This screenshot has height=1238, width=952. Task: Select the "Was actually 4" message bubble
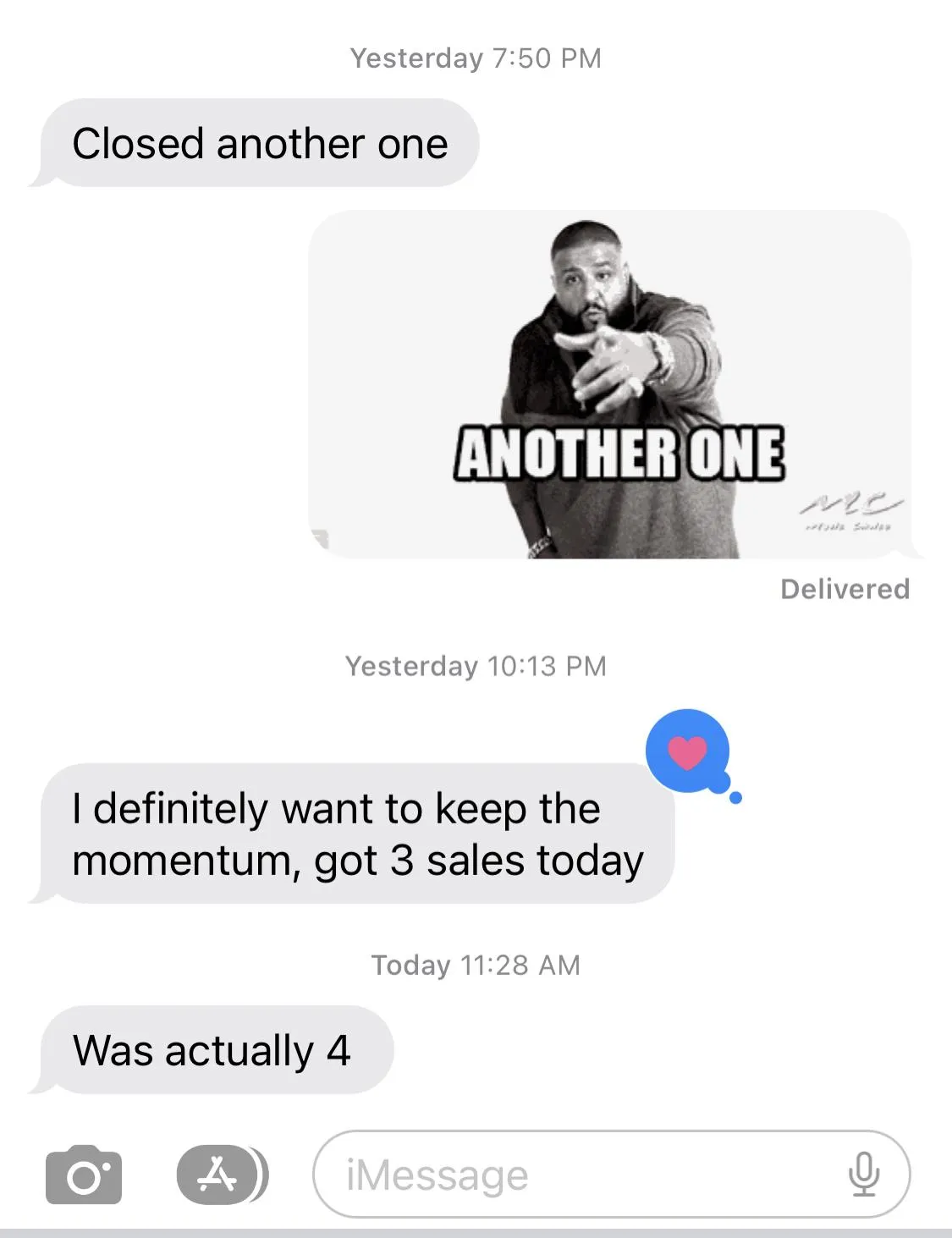pyautogui.click(x=216, y=1050)
